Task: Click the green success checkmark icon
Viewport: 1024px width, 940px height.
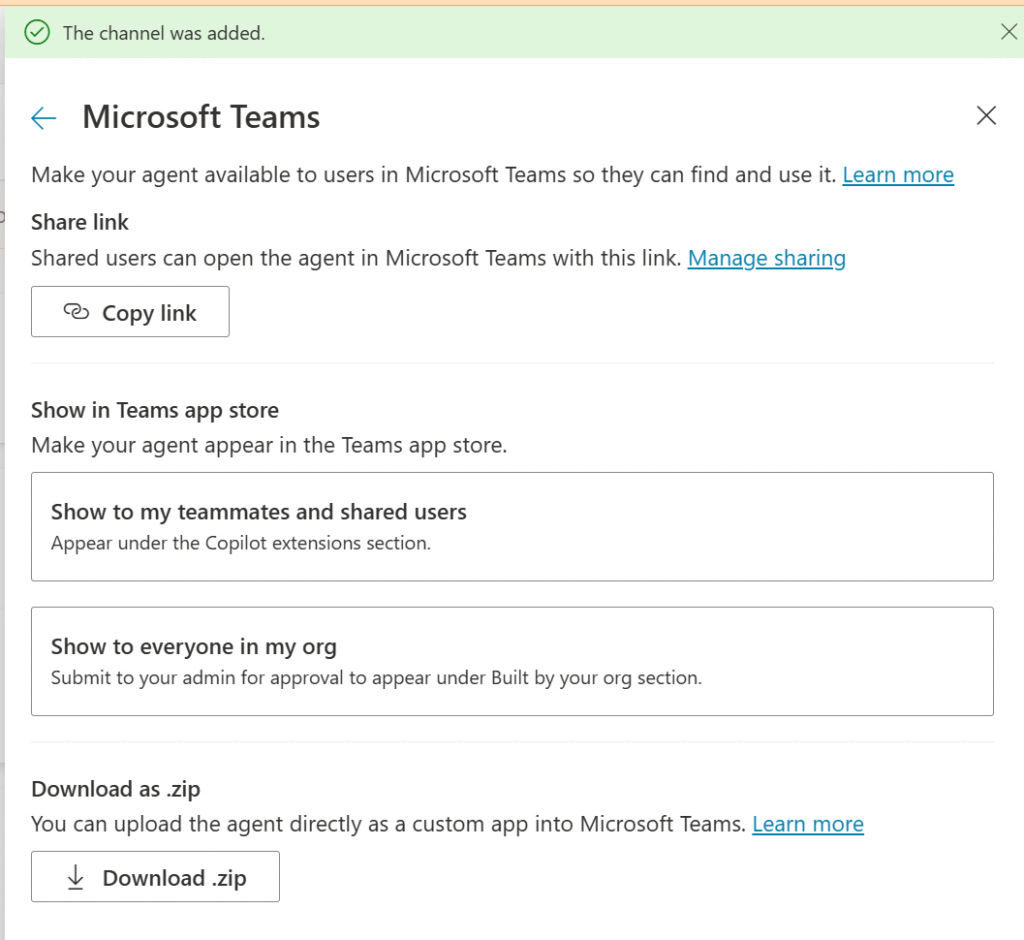Action: tap(37, 32)
